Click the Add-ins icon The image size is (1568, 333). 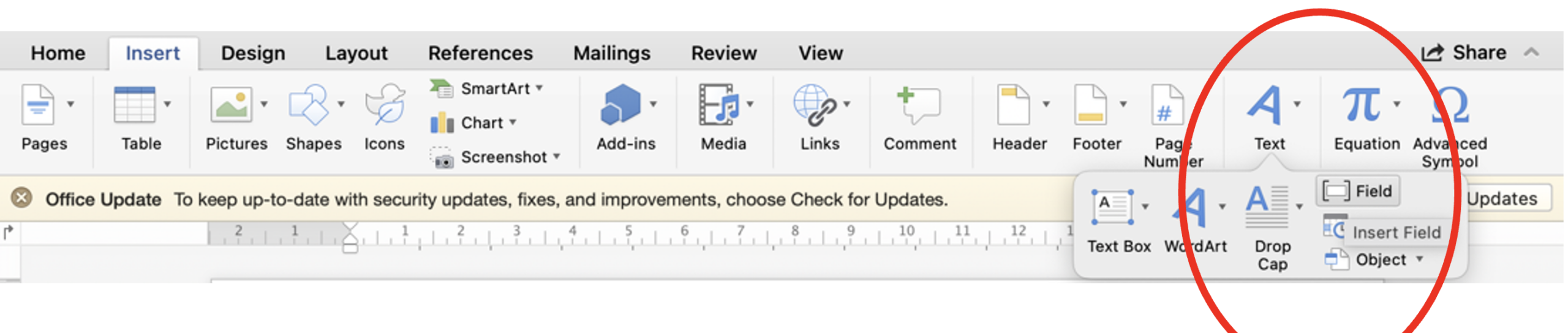coord(620,104)
